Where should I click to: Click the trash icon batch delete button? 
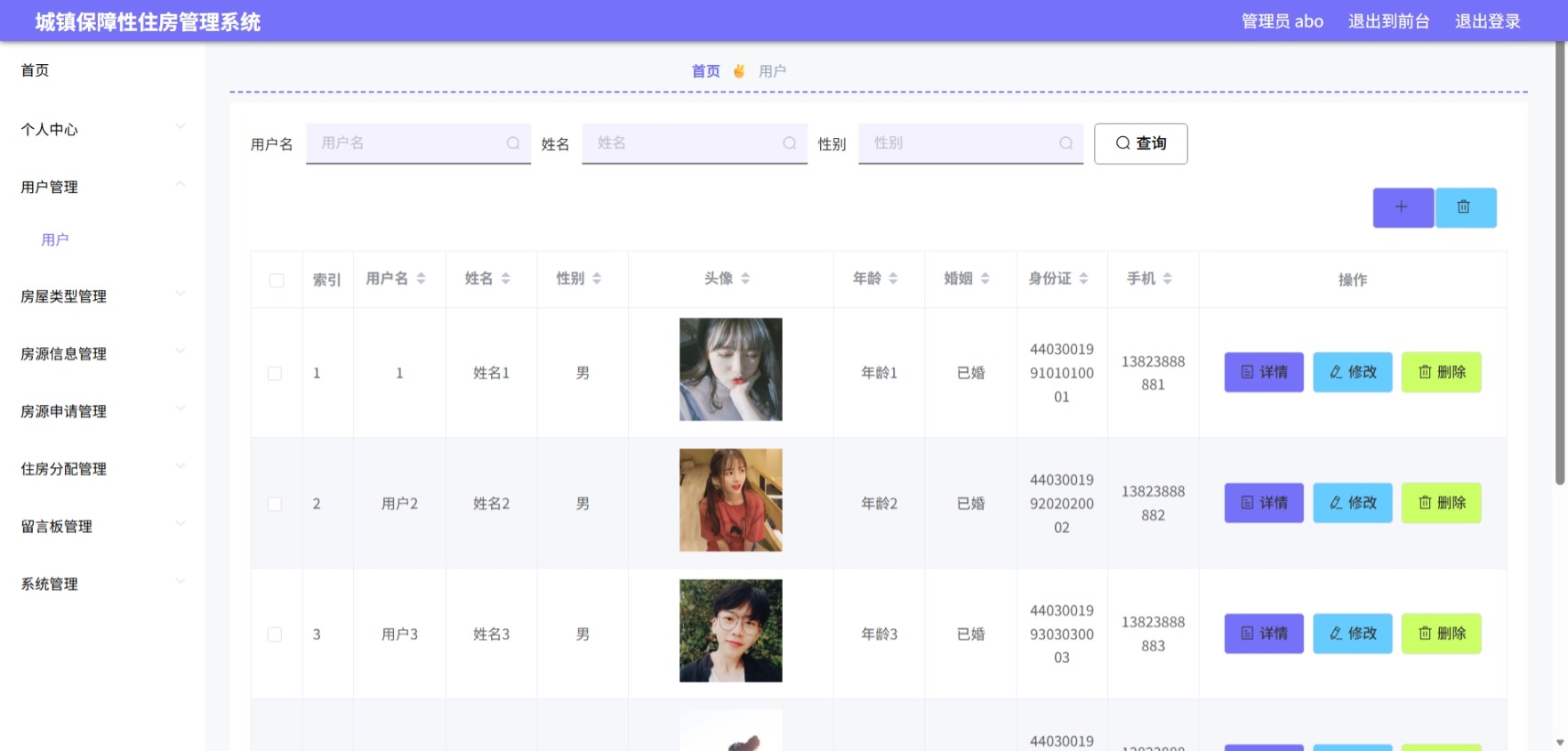tap(1465, 207)
